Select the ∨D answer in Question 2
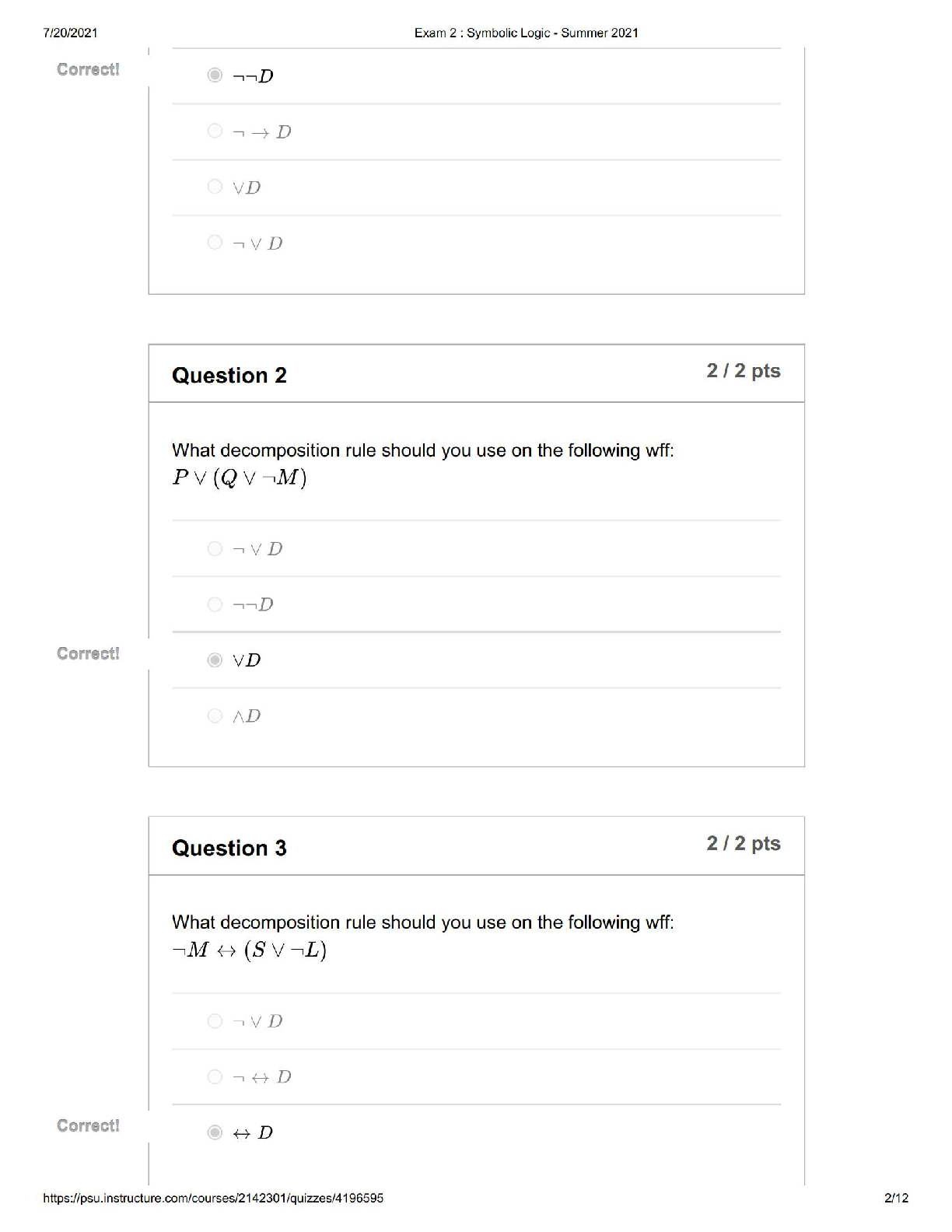This screenshot has width=952, height=1232. pyautogui.click(x=215, y=660)
